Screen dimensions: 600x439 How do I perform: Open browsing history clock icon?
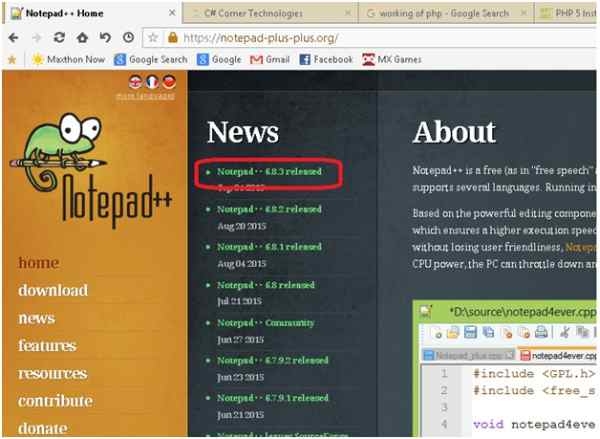click(x=129, y=38)
